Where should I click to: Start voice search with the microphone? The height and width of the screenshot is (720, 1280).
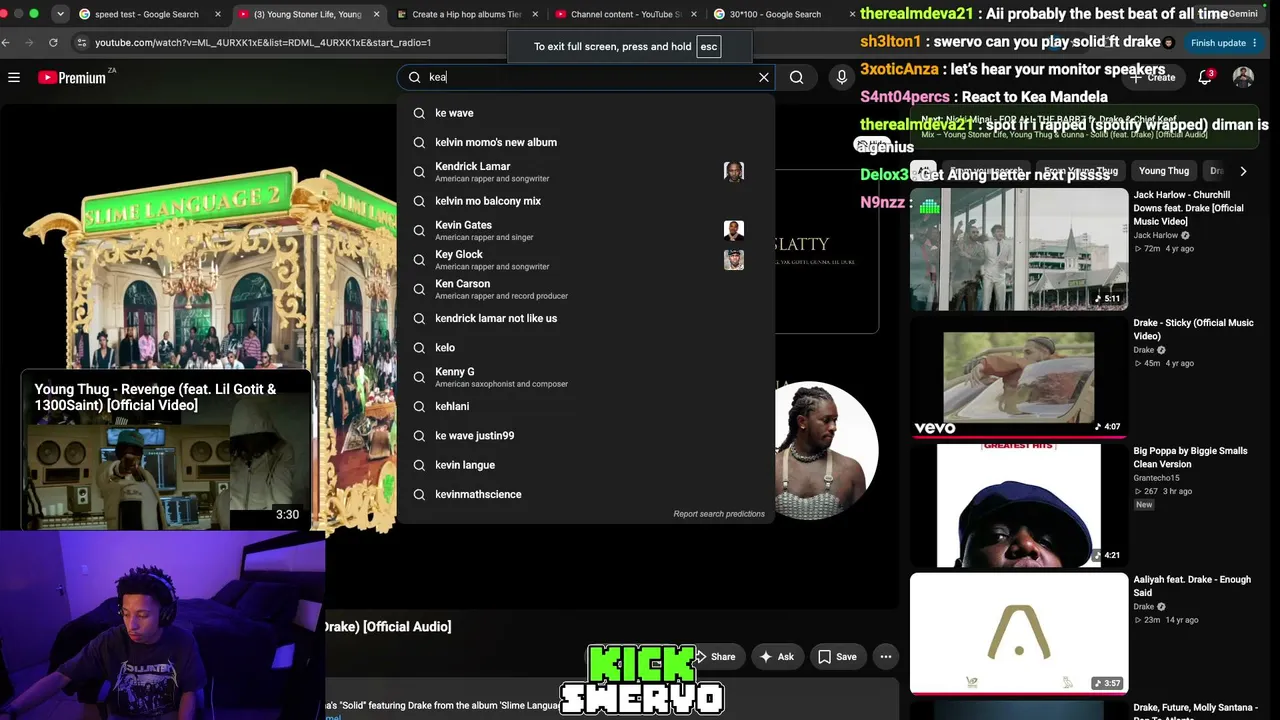click(x=842, y=77)
